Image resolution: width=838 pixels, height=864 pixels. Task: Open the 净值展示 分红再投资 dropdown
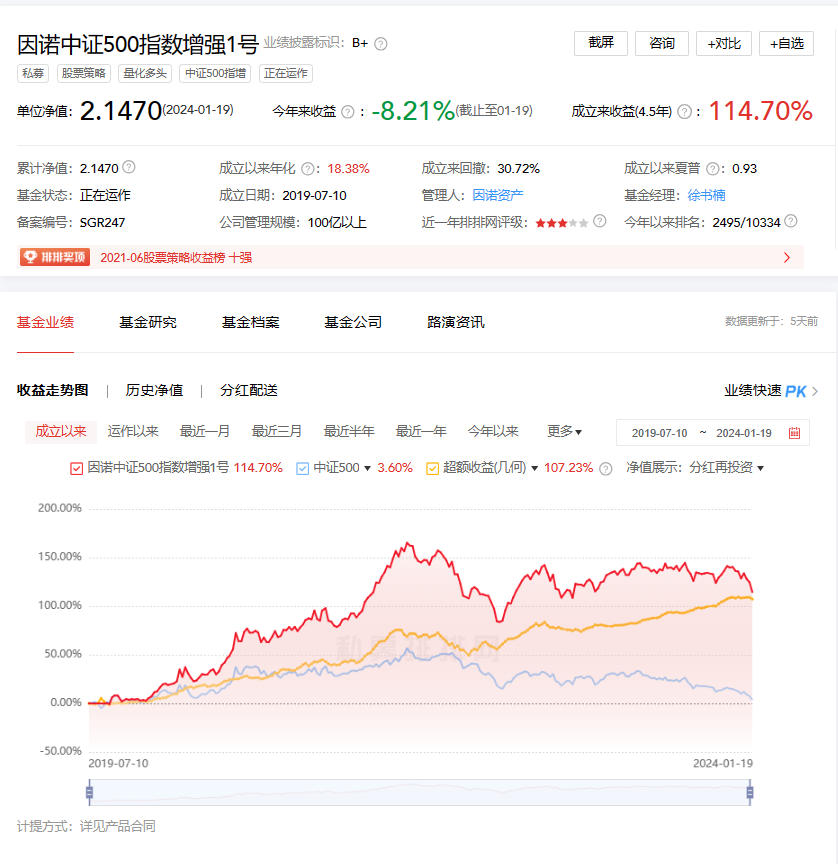click(727, 468)
